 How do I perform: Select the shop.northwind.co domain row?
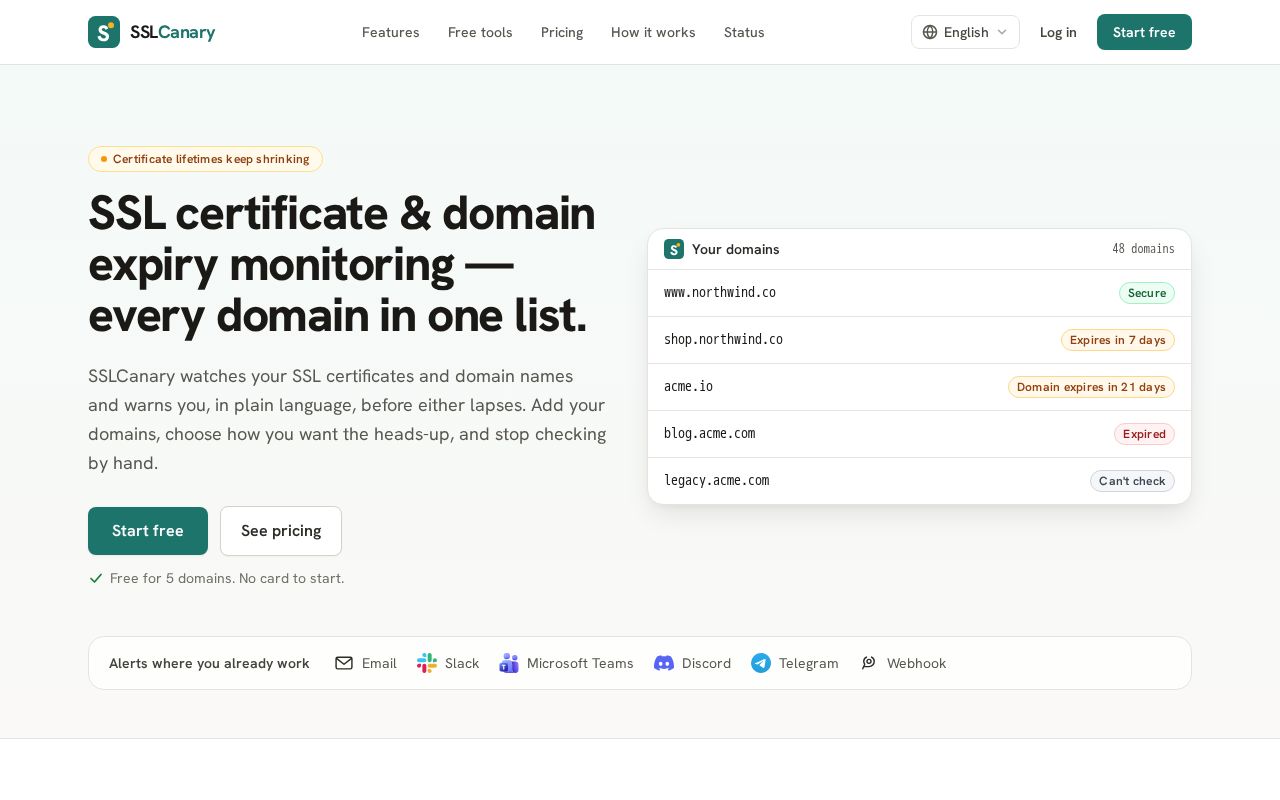(x=919, y=340)
